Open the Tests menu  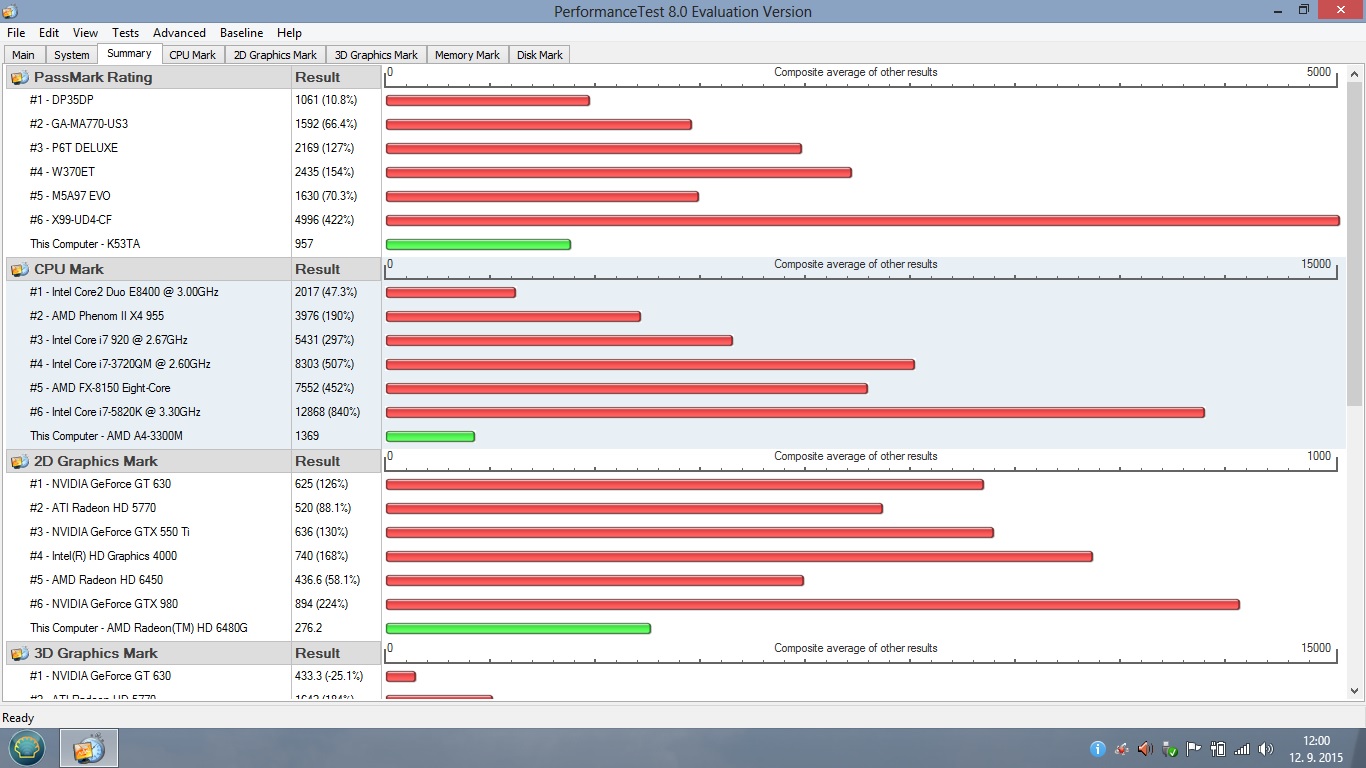126,33
